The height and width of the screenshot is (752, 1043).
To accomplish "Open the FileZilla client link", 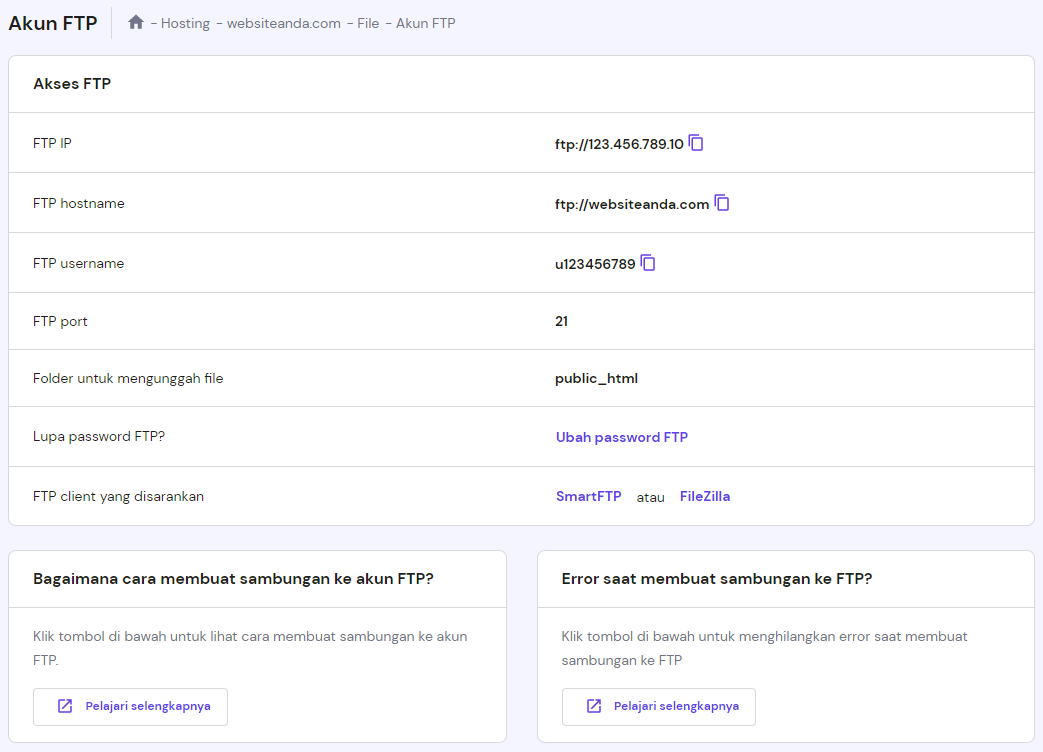I will click(705, 496).
